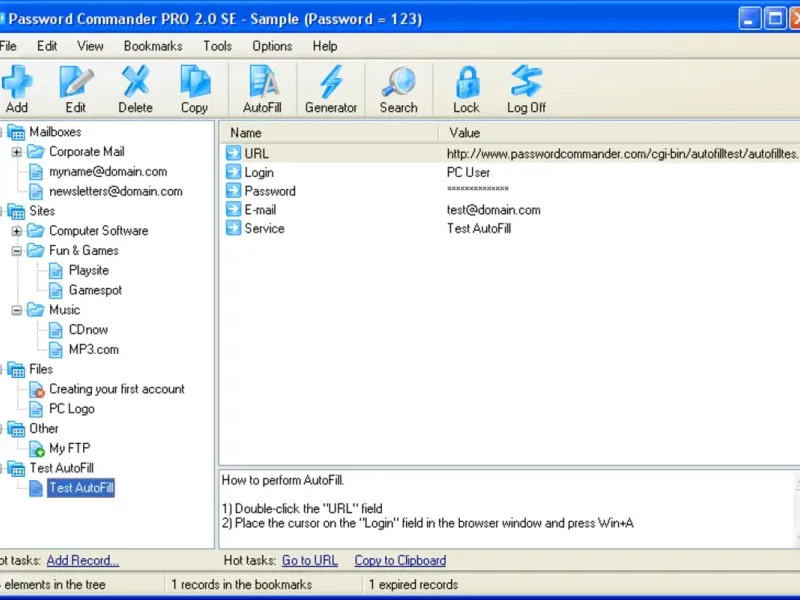Image resolution: width=800 pixels, height=600 pixels.
Task: Click the PC Logo document icon
Action: coord(36,409)
